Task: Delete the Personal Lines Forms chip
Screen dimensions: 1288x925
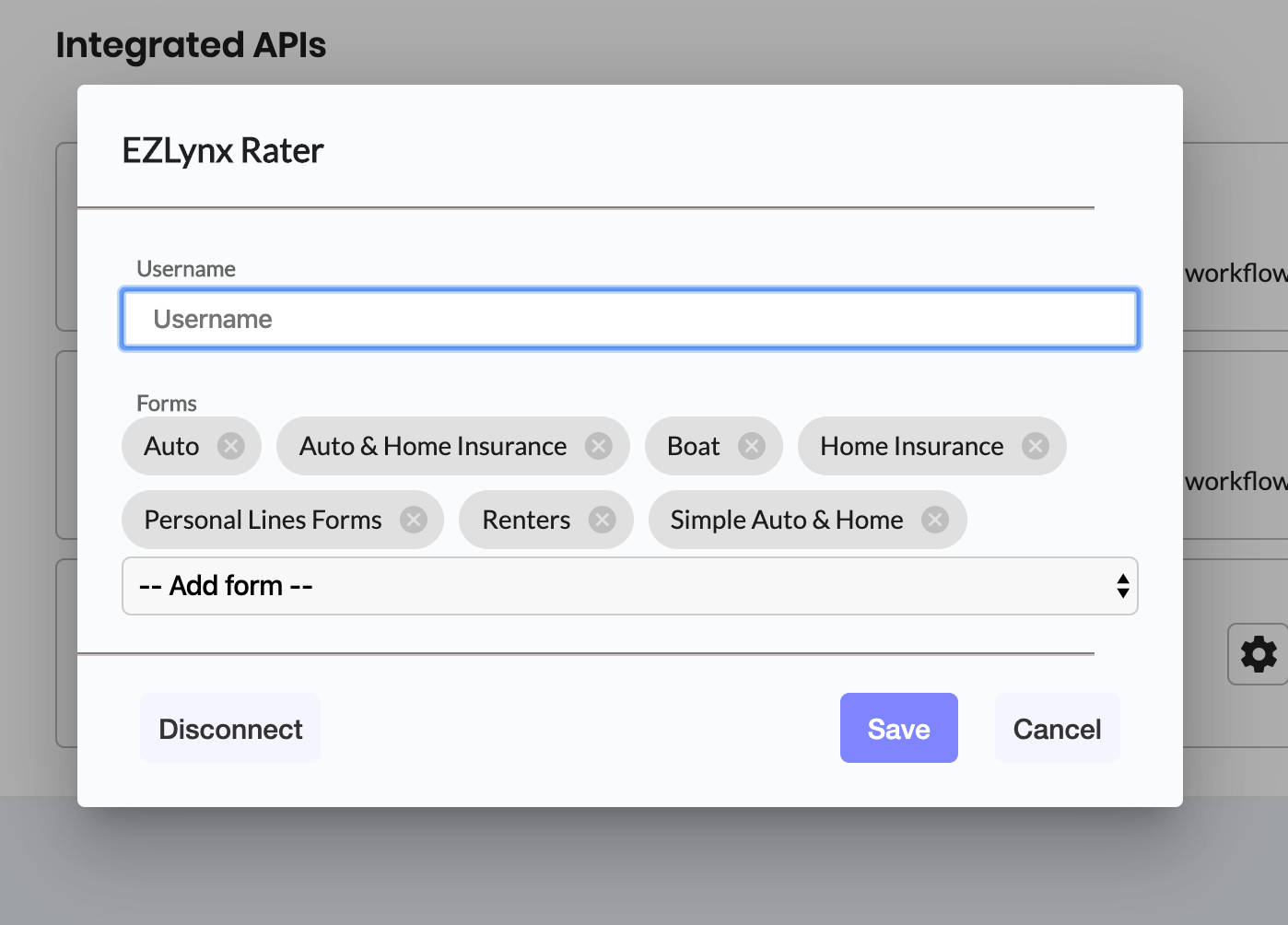Action: click(414, 520)
